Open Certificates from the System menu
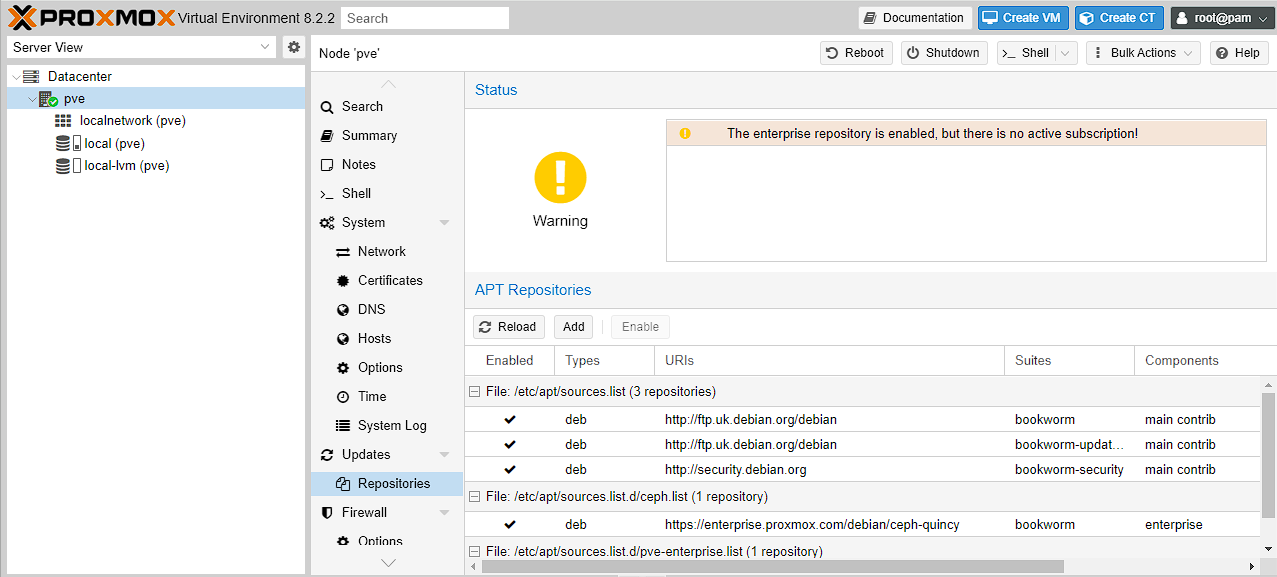Image resolution: width=1277 pixels, height=577 pixels. coord(390,281)
